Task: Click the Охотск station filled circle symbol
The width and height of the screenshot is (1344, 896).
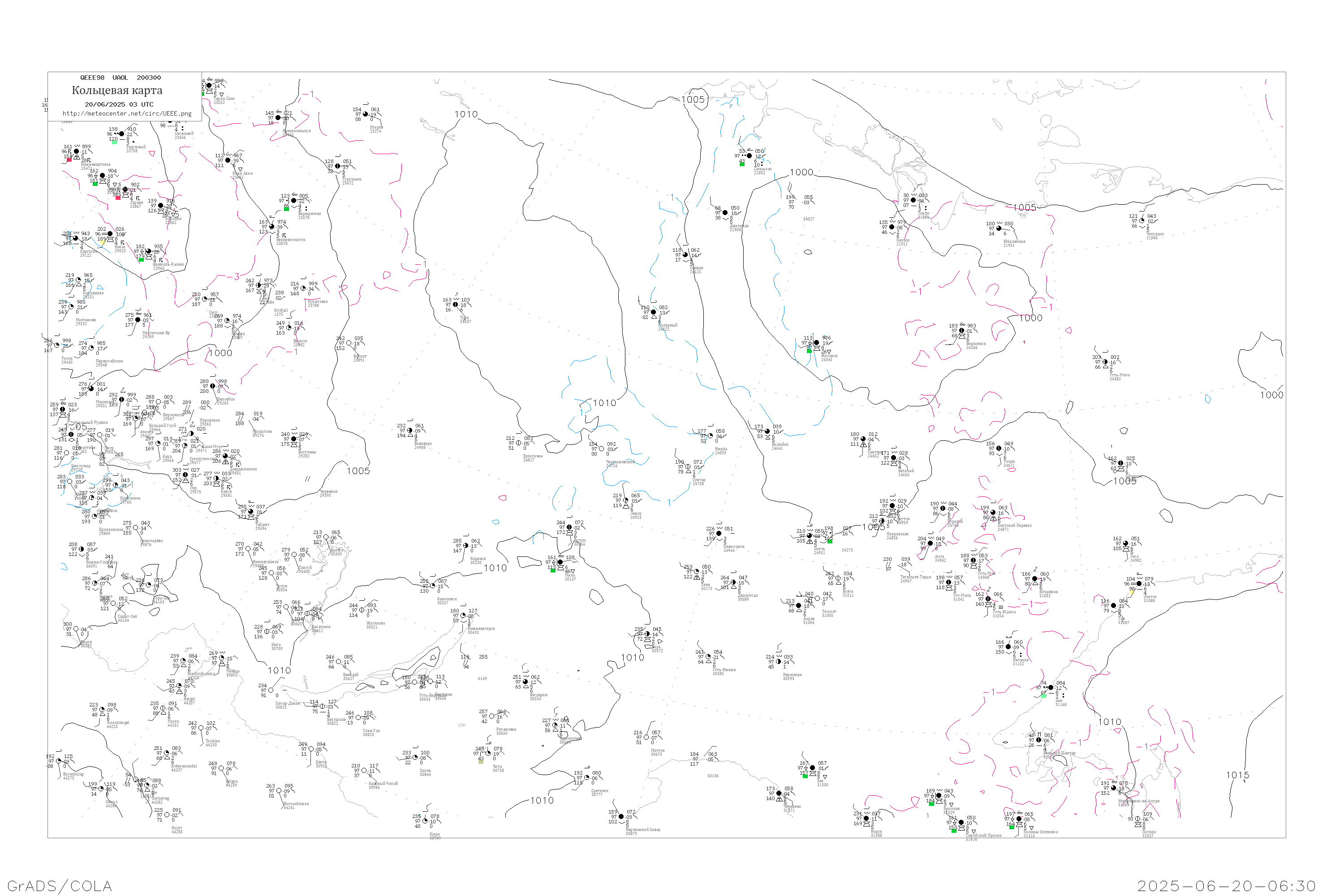Action: (x=1139, y=584)
